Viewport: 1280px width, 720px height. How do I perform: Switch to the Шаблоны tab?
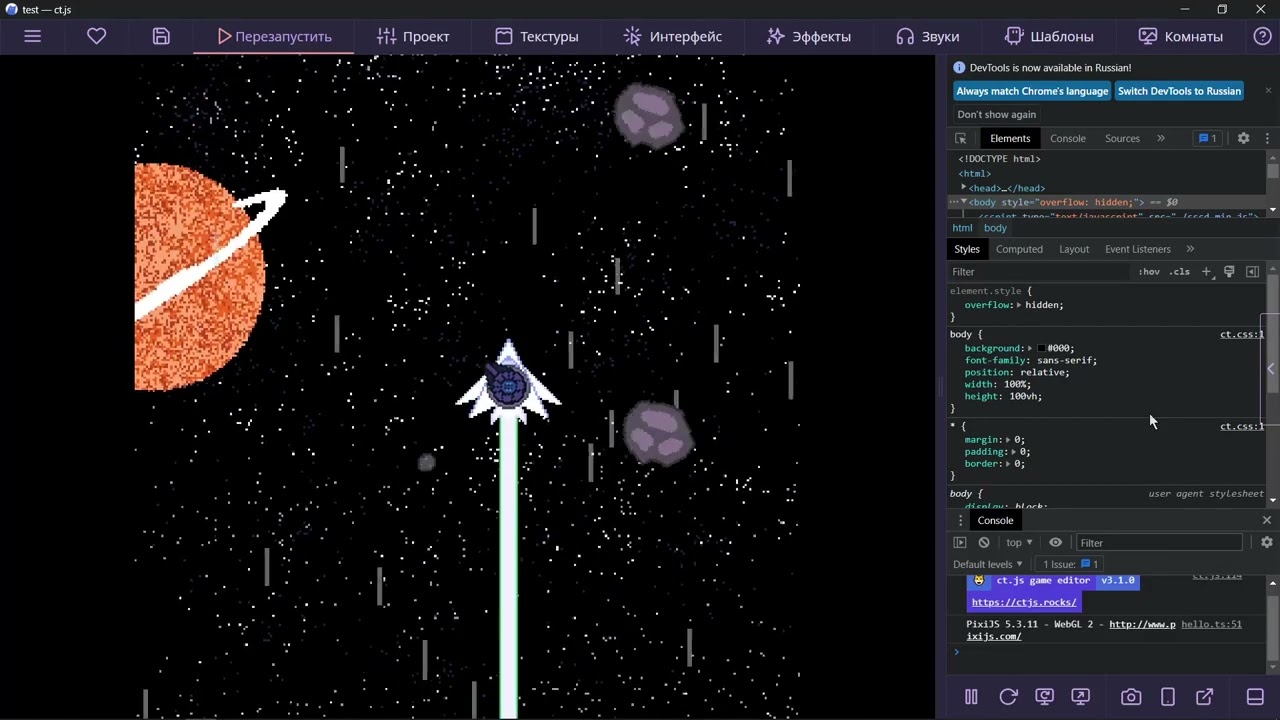click(1049, 36)
